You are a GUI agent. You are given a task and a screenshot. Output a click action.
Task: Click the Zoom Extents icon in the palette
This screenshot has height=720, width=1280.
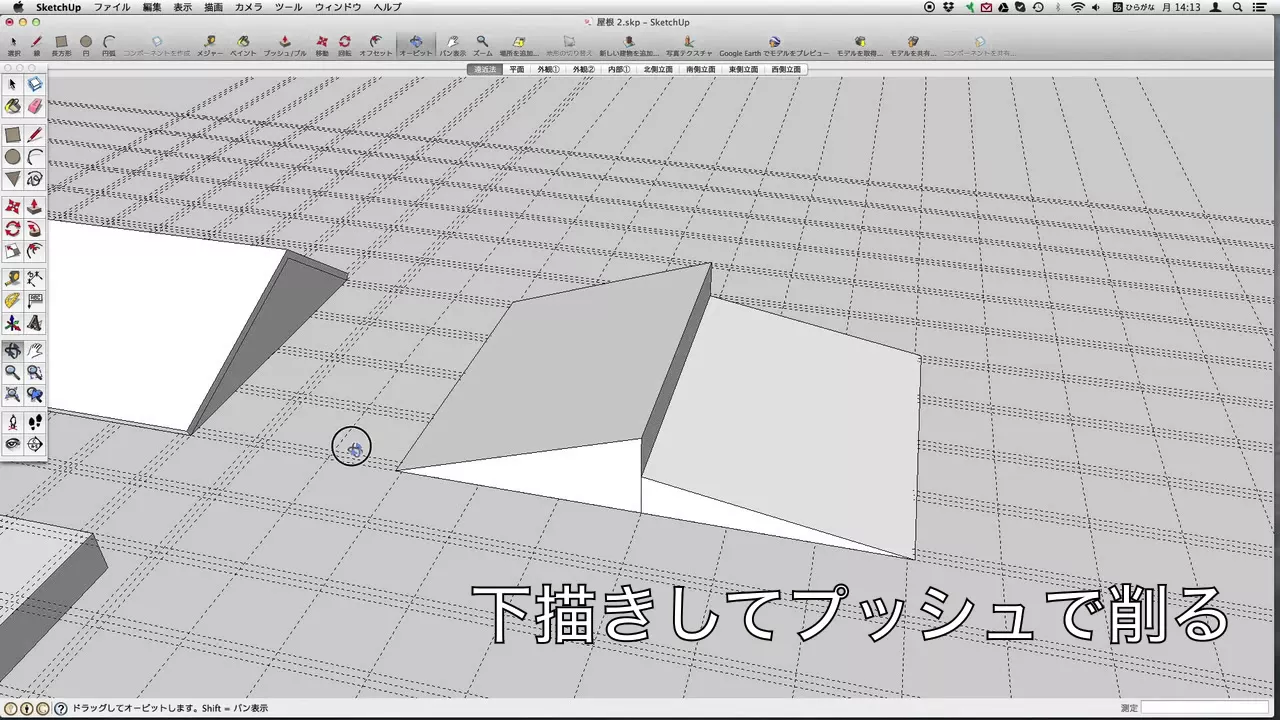[13, 395]
